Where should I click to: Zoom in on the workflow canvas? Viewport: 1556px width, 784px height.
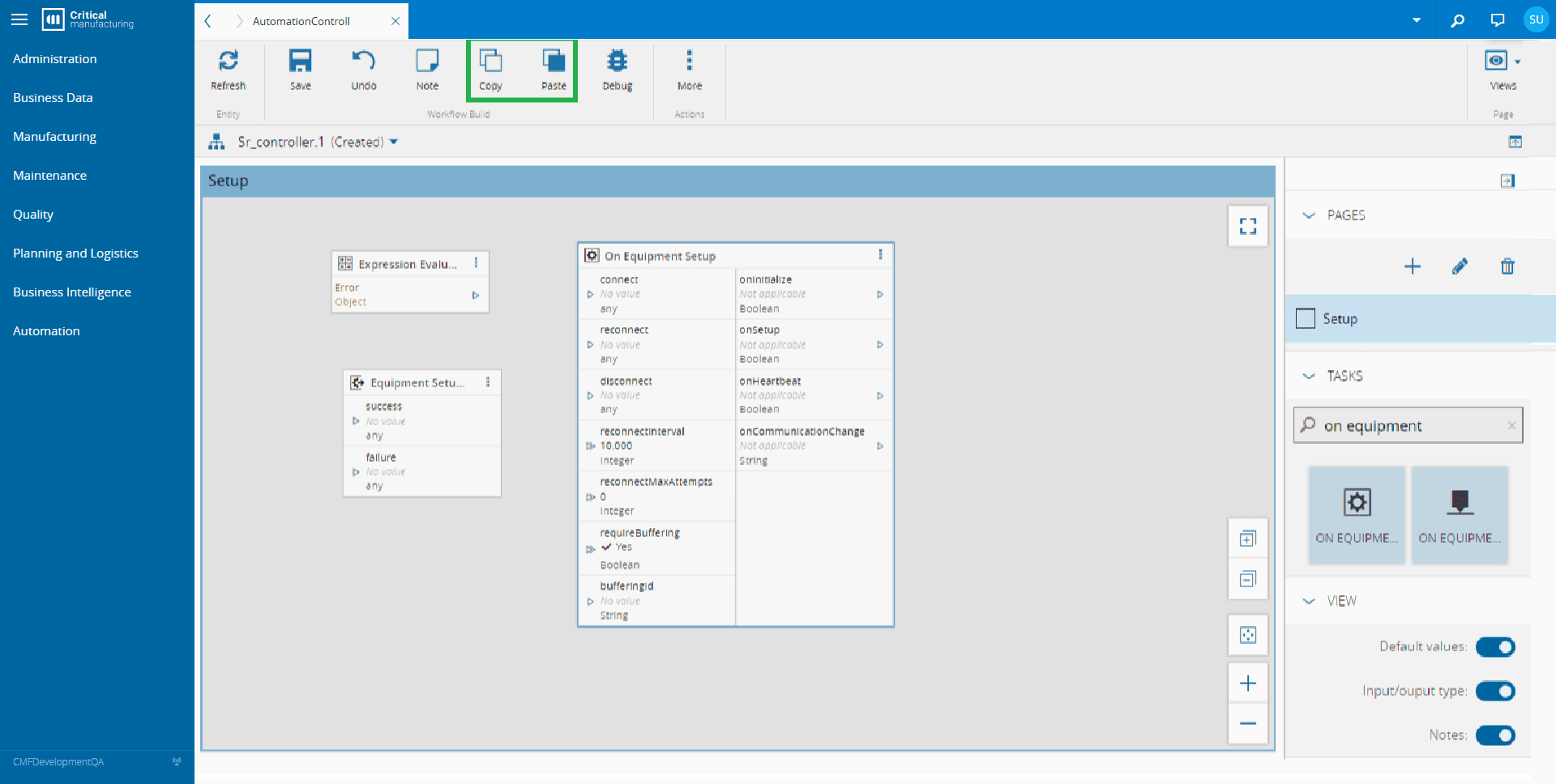coord(1247,683)
